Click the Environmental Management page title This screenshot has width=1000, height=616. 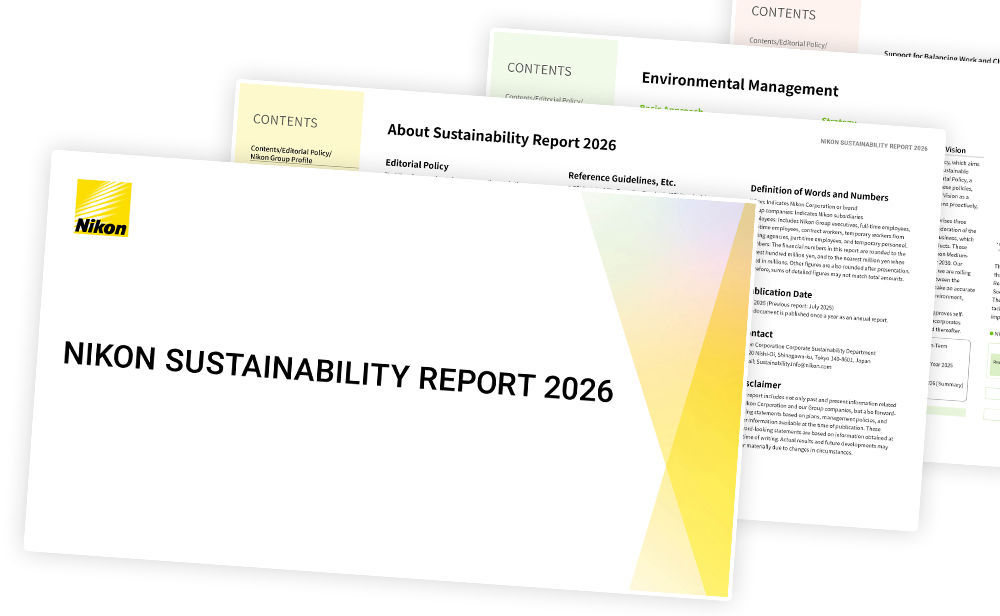(740, 84)
